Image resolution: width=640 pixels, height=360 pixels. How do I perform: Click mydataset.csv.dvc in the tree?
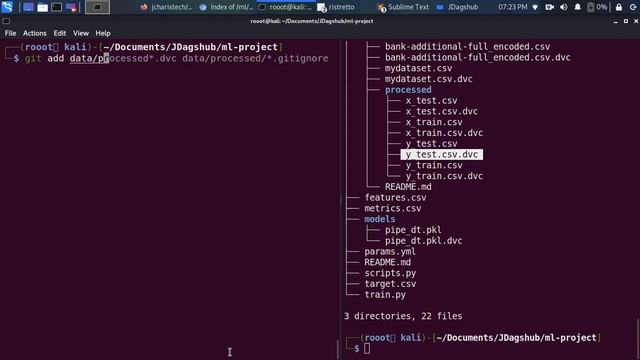[x=429, y=79]
